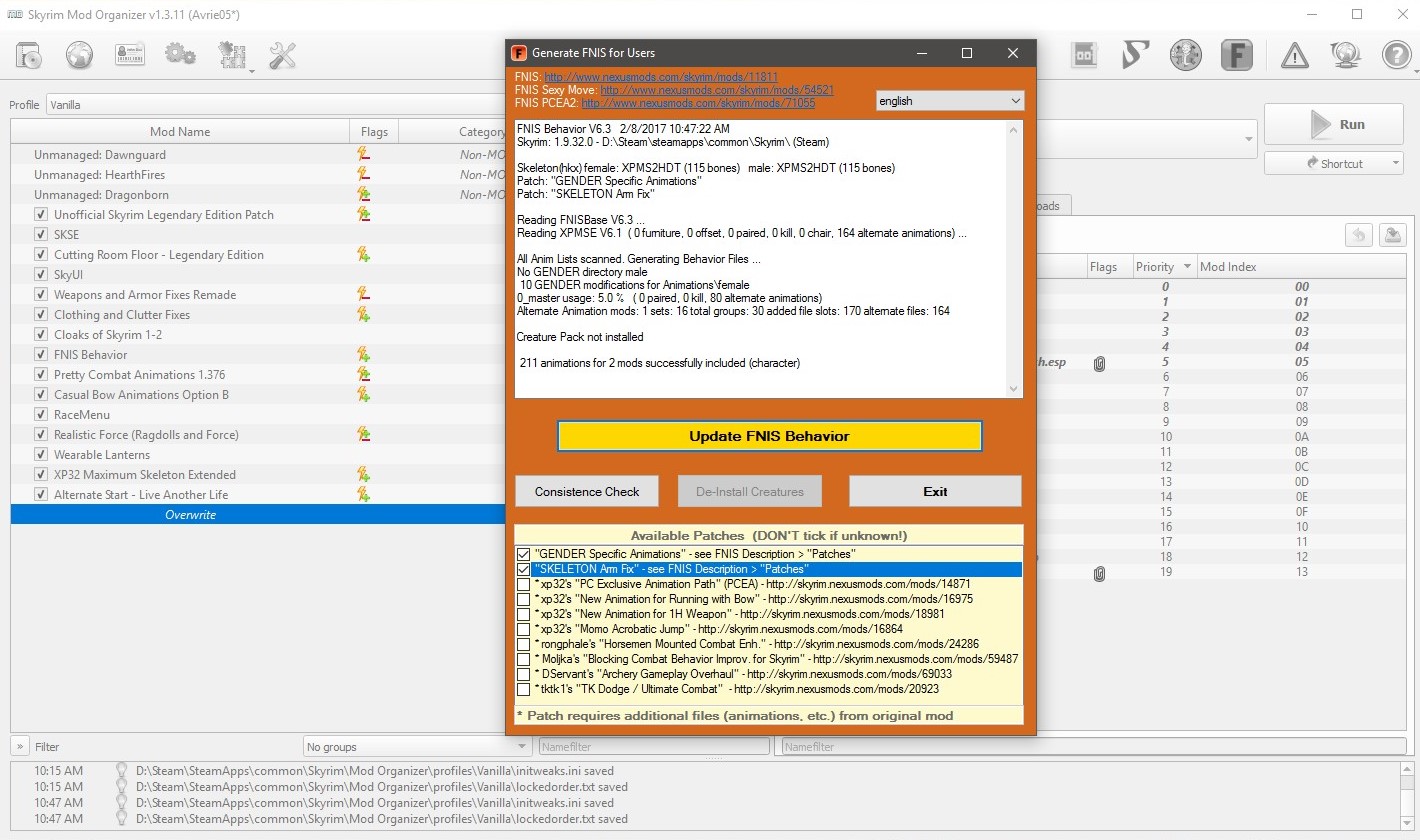The image size is (1420, 840).
Task: Open the Tools puzzle-piece icon
Action: (232, 55)
